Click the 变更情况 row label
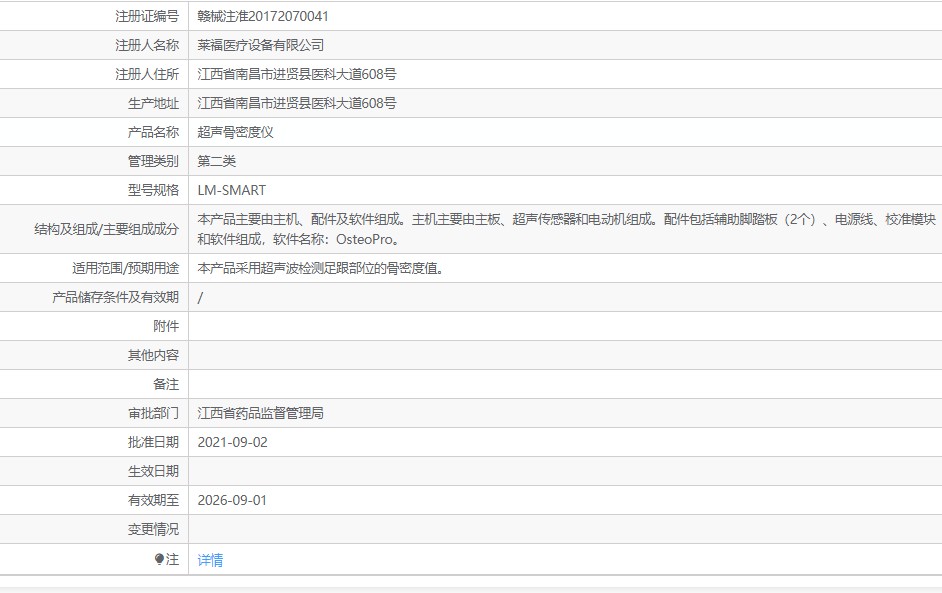942x593 pixels. [153, 529]
